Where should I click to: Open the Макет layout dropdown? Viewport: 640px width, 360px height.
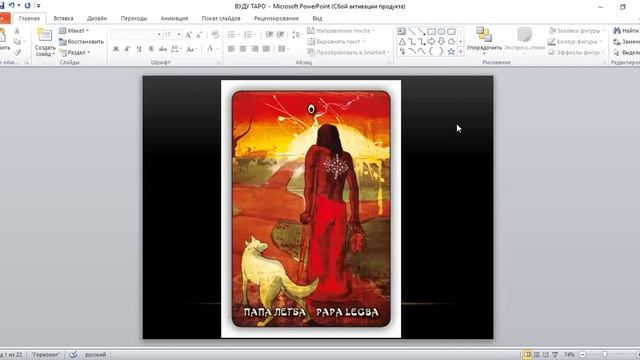(74, 31)
